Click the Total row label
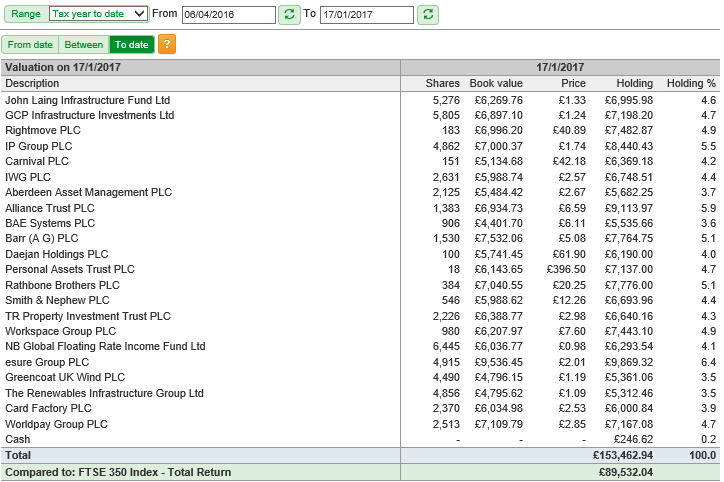 pos(18,456)
